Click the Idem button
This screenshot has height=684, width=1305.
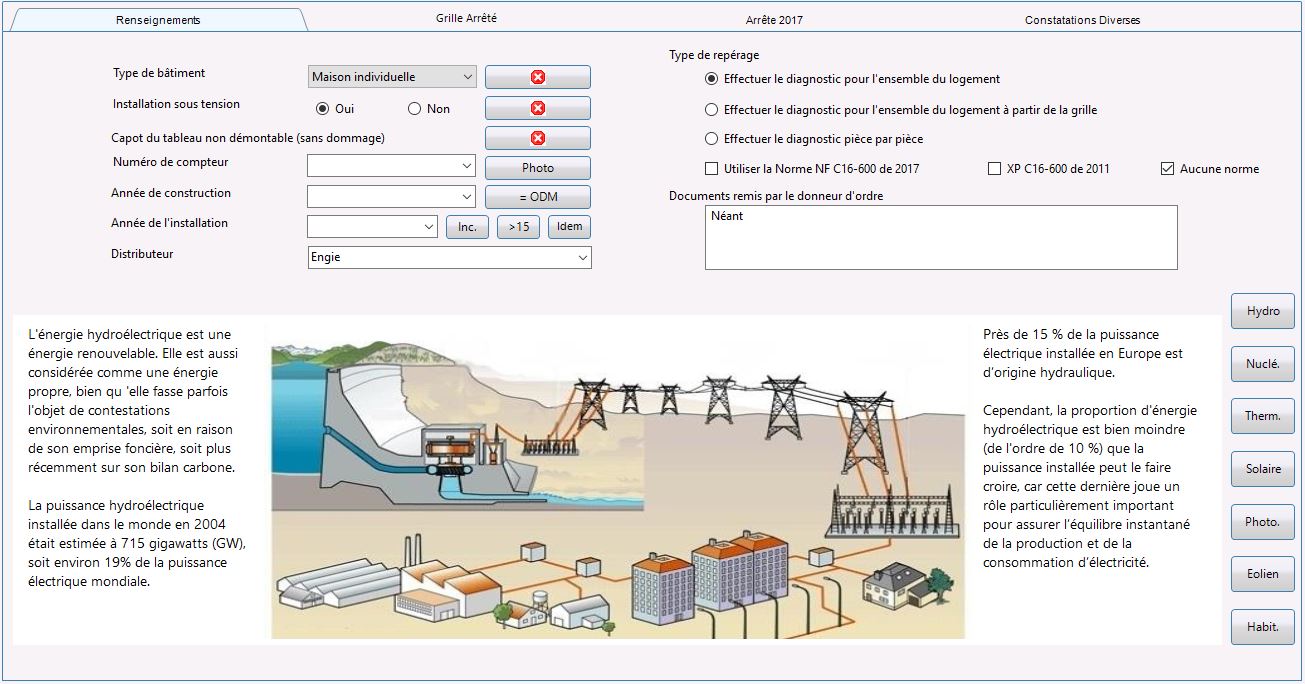[x=570, y=227]
